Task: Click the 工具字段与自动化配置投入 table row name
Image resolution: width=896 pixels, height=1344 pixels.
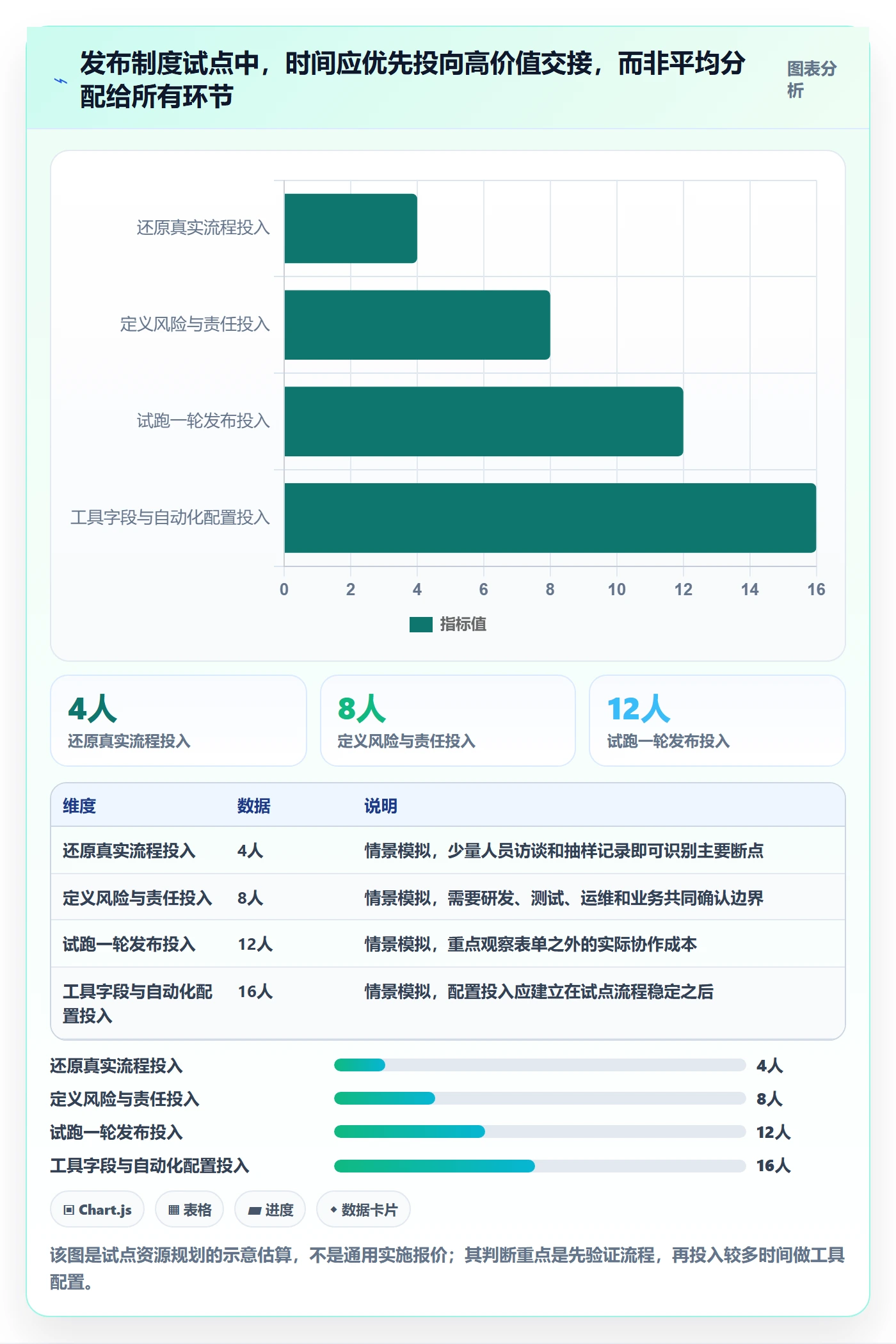Action: (138, 1004)
